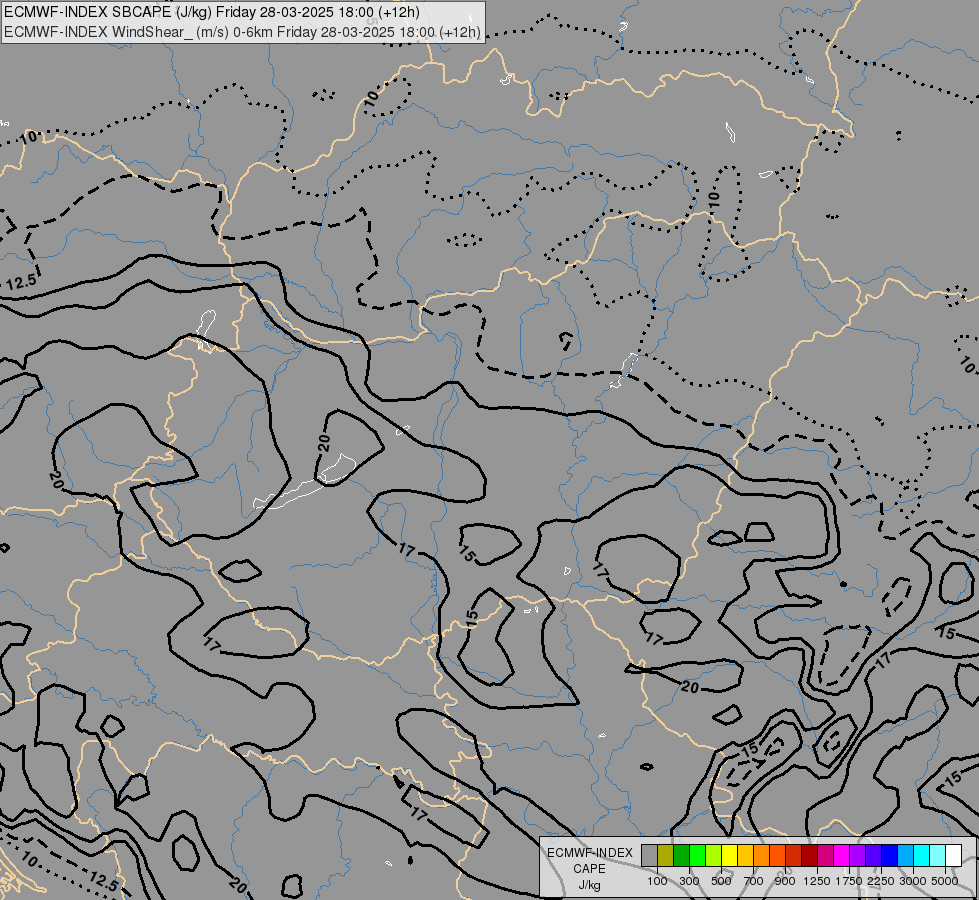Click the pale cyan swatch left of 5000 tick
The image size is (979, 900).
pos(937,856)
